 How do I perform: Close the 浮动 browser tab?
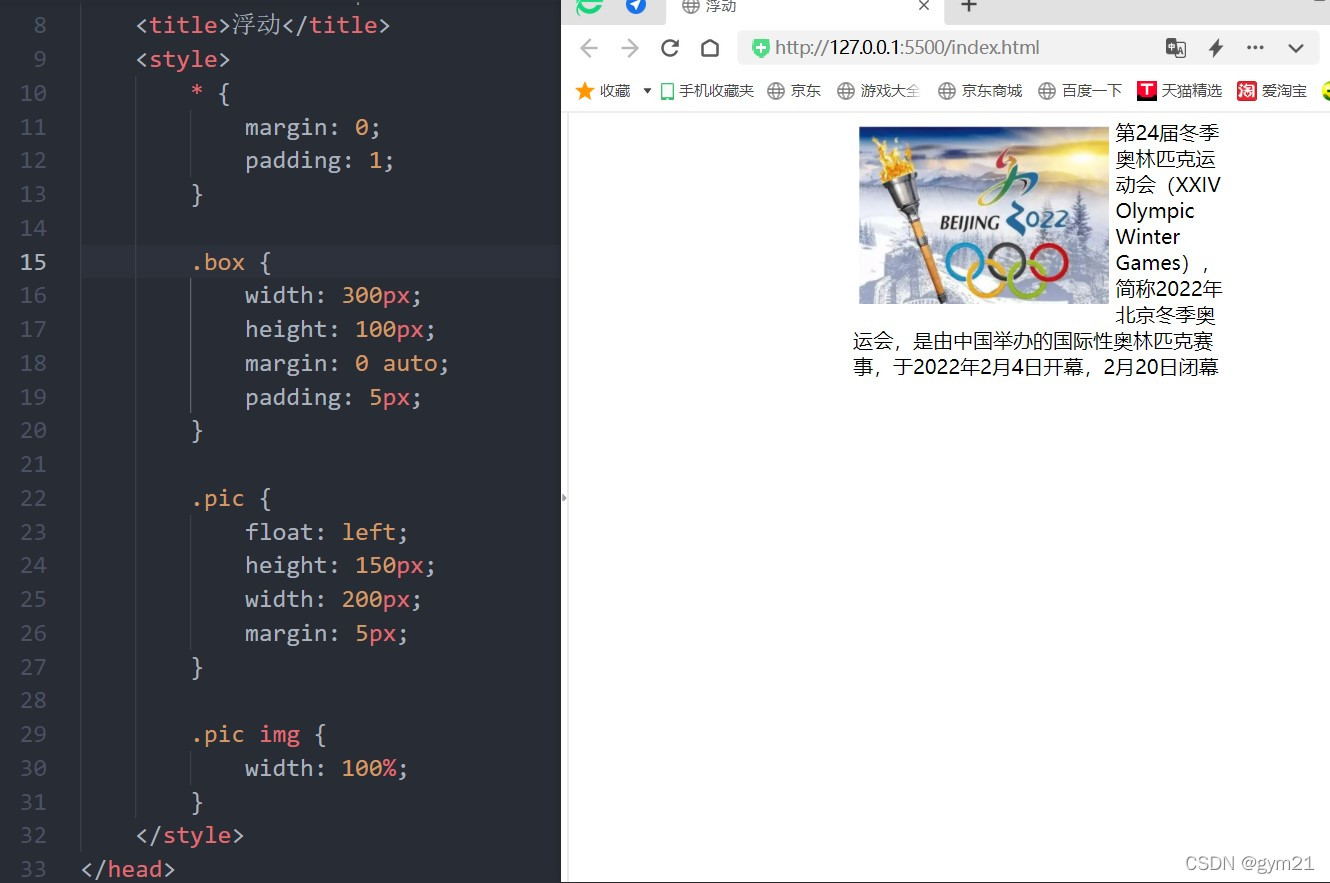click(x=923, y=6)
